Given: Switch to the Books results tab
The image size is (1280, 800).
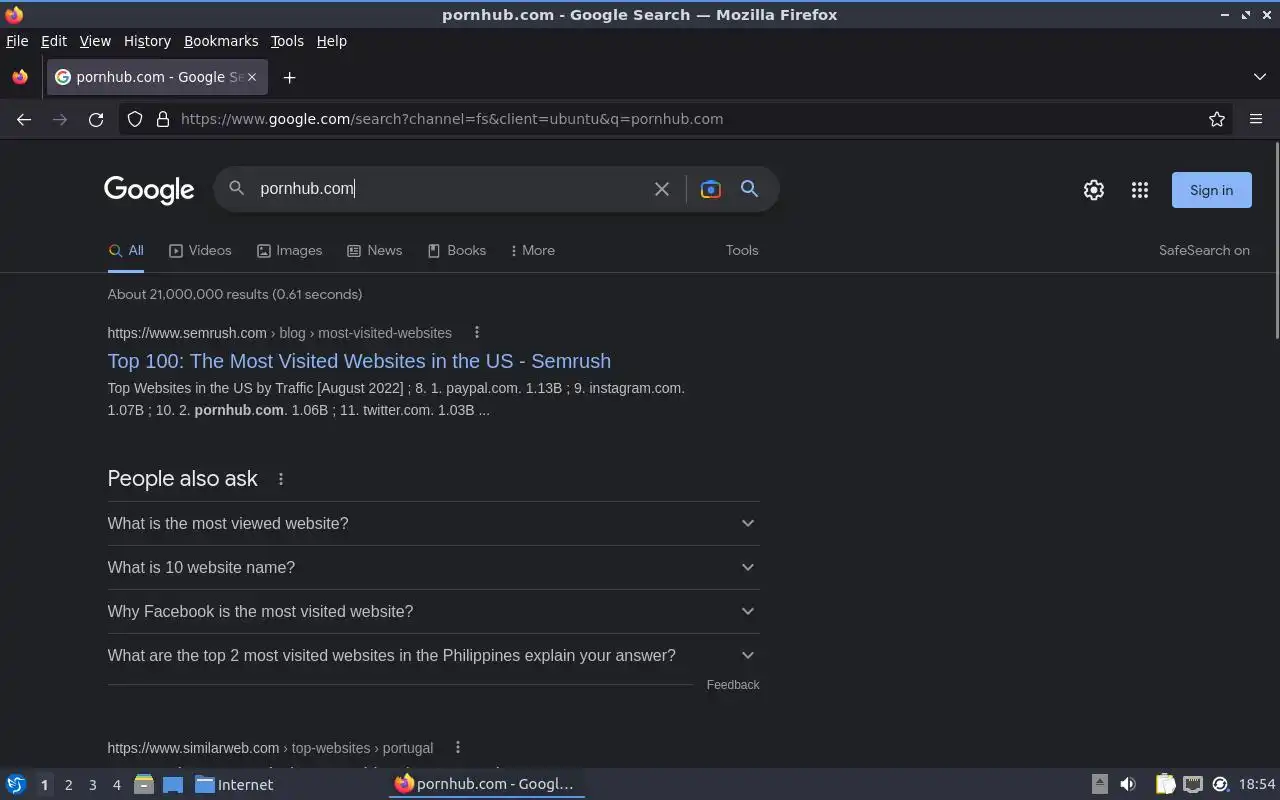Looking at the screenshot, I should point(456,251).
